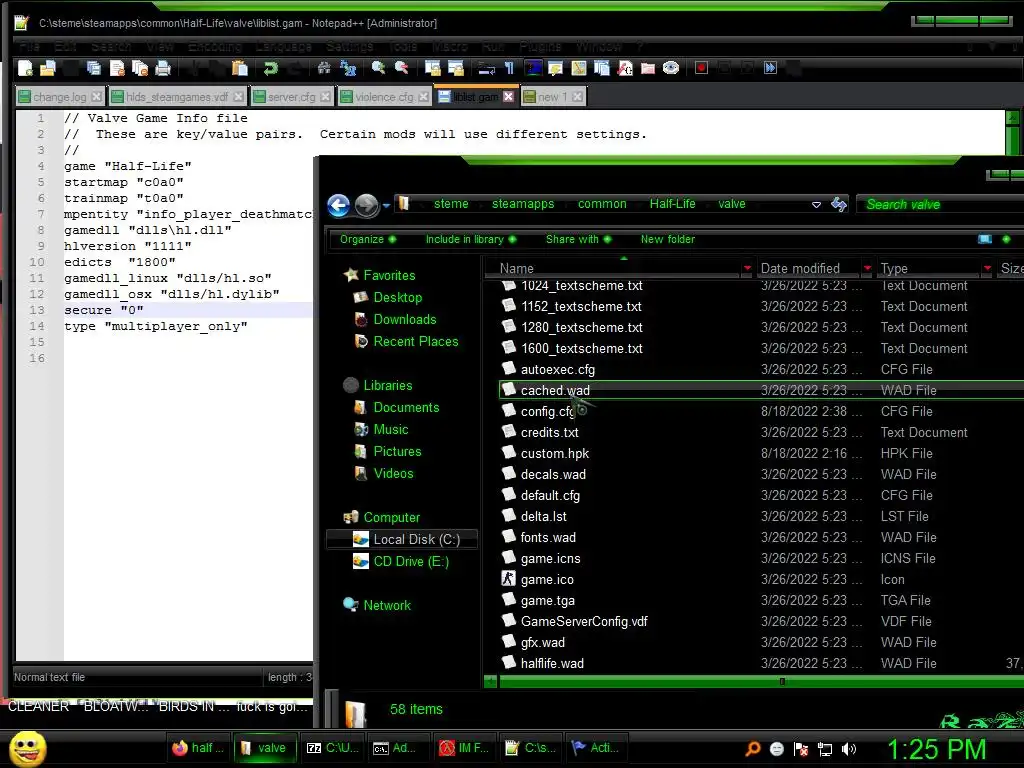Toggle synchronized horizontal scrolling

coord(456,68)
